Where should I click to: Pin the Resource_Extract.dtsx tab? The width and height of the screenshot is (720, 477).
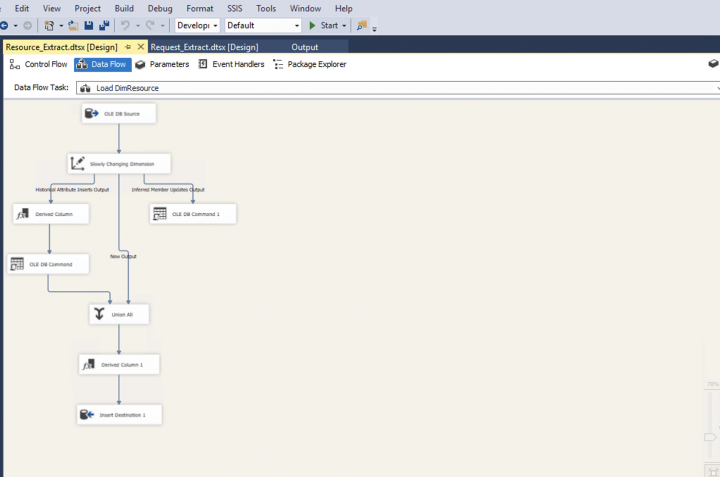[x=128, y=47]
